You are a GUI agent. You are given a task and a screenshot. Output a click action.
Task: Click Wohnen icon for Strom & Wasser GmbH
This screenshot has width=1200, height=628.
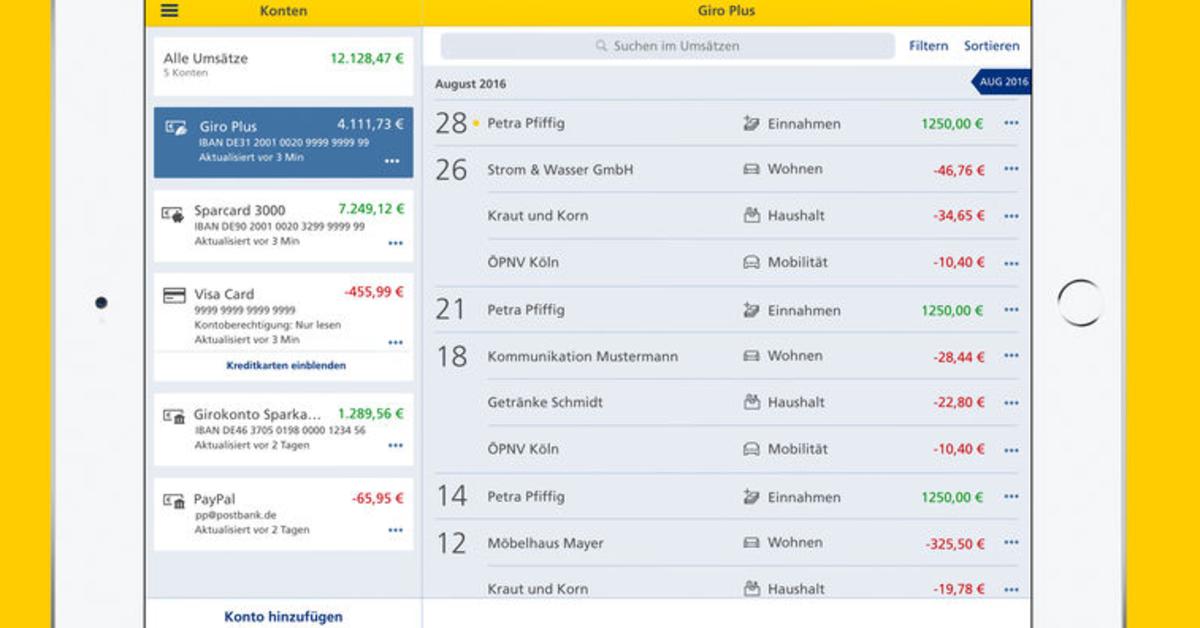[x=751, y=170]
